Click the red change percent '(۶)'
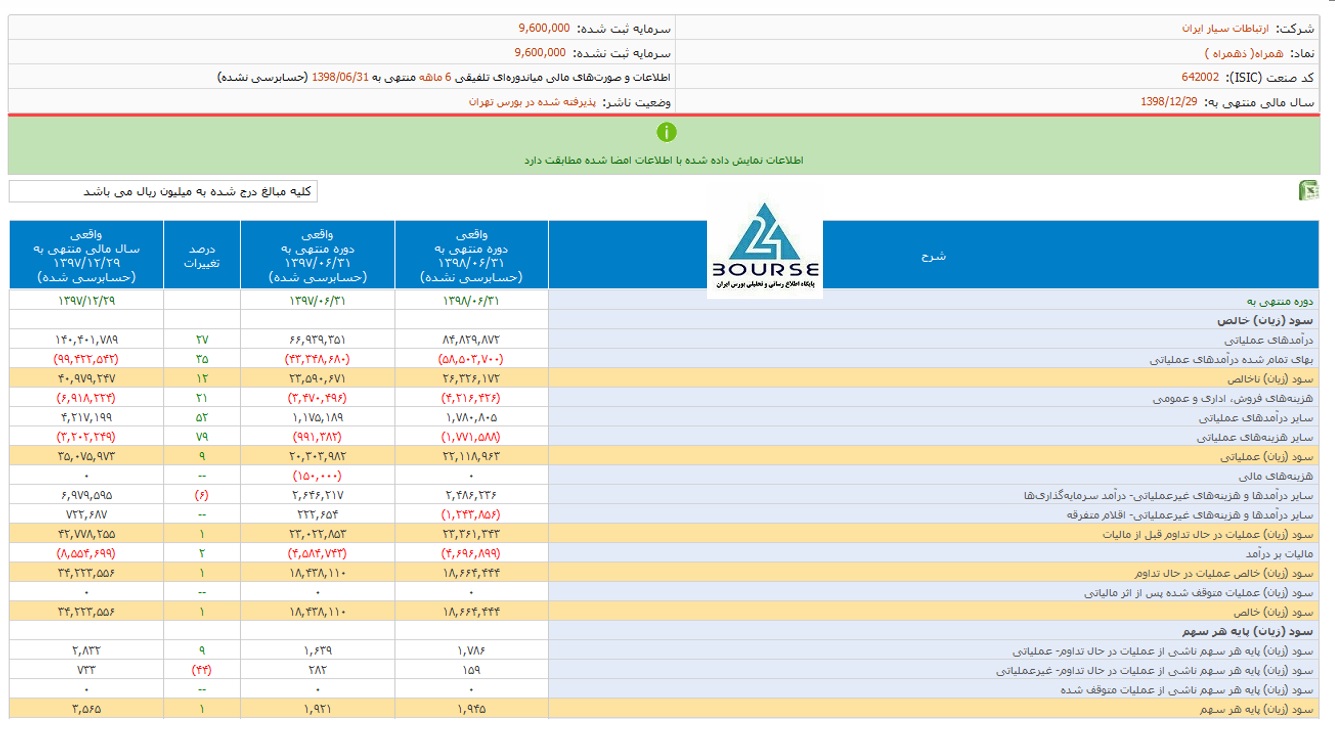The height and width of the screenshot is (731, 1335). pos(202,495)
